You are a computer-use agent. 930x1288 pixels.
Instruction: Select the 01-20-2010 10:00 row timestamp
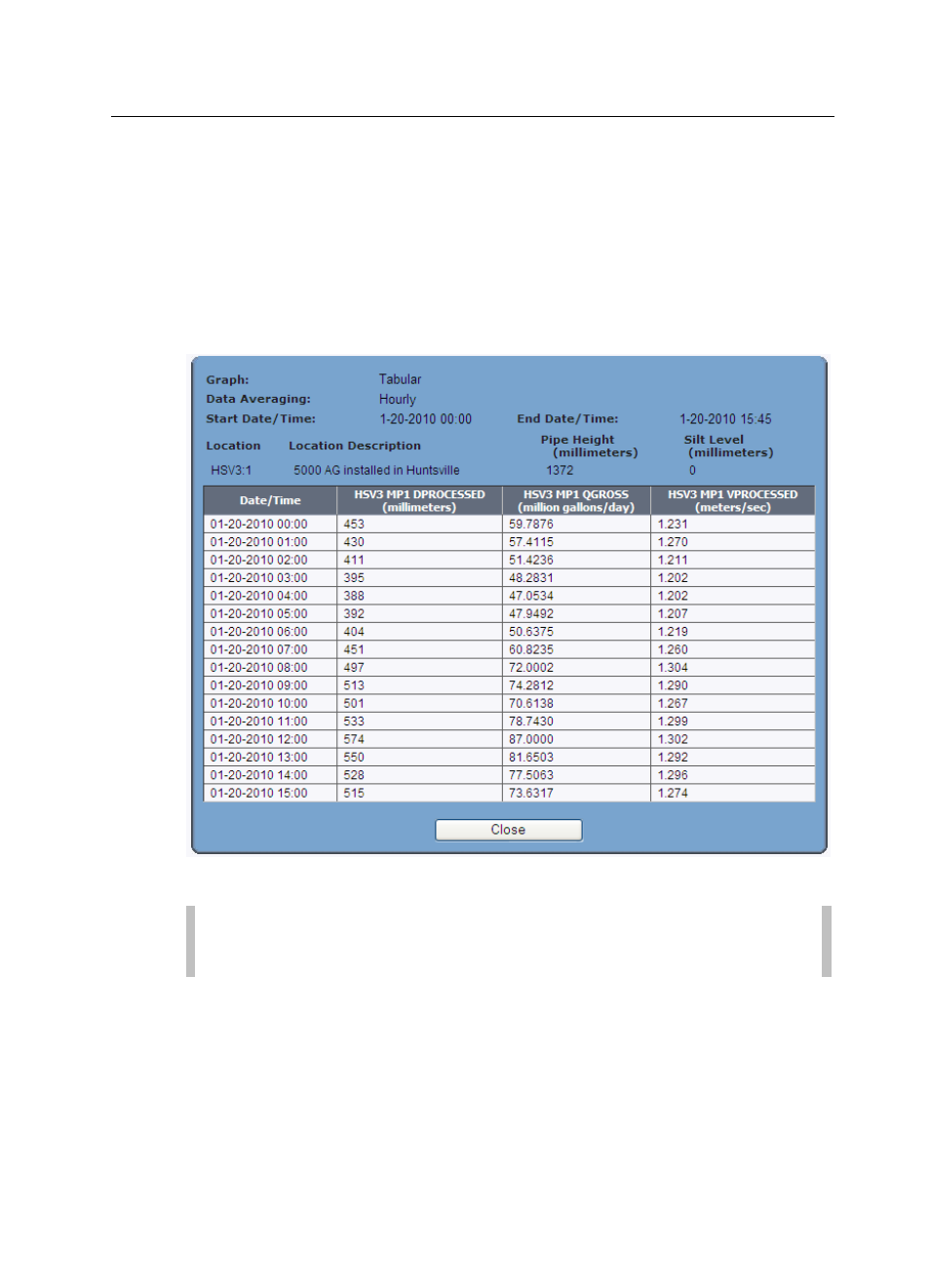point(258,703)
